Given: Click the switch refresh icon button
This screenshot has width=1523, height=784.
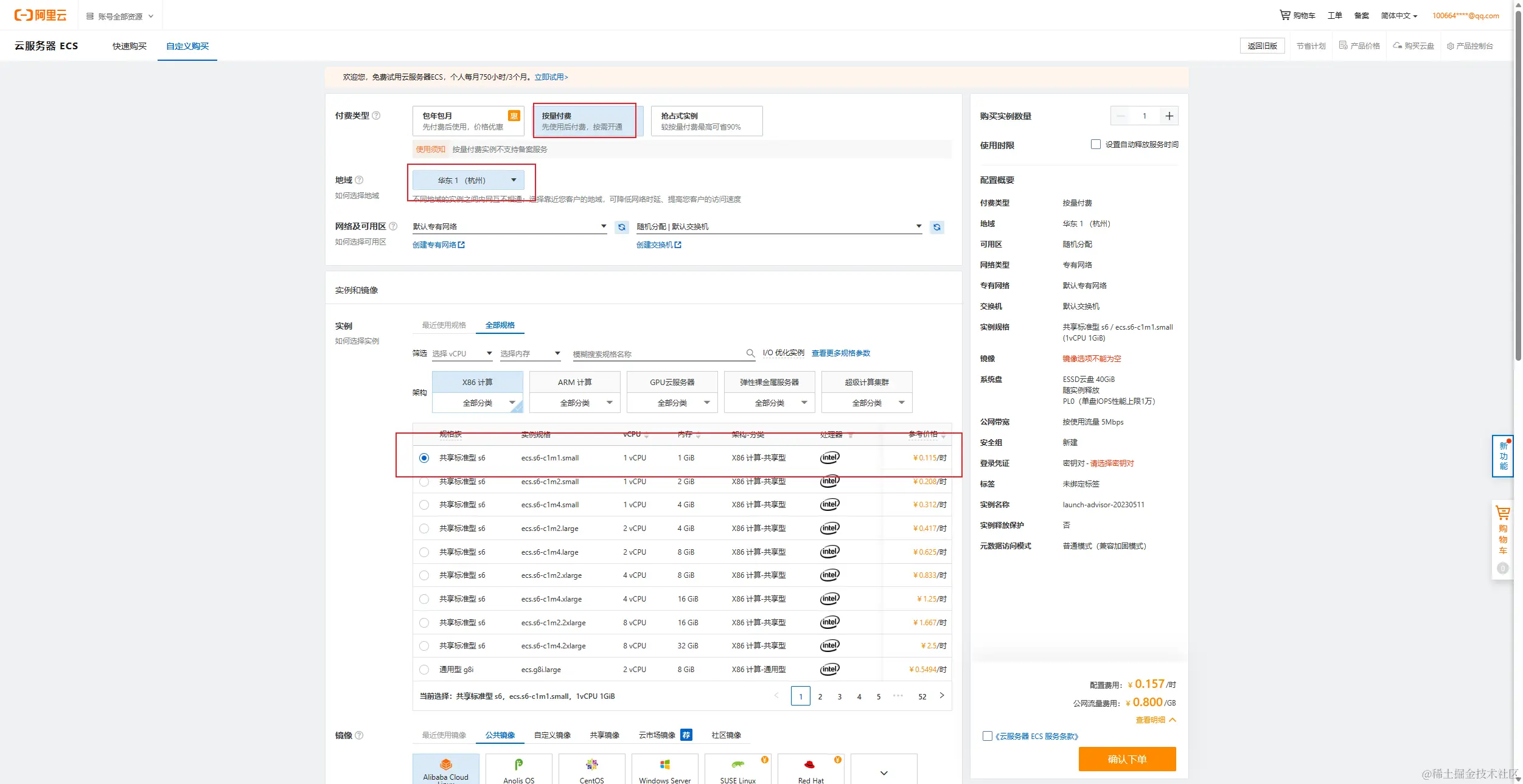Looking at the screenshot, I should click(936, 227).
